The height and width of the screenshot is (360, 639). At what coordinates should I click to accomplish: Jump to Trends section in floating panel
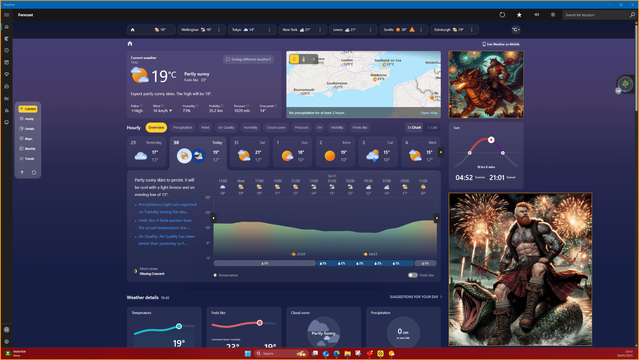pyautogui.click(x=27, y=159)
